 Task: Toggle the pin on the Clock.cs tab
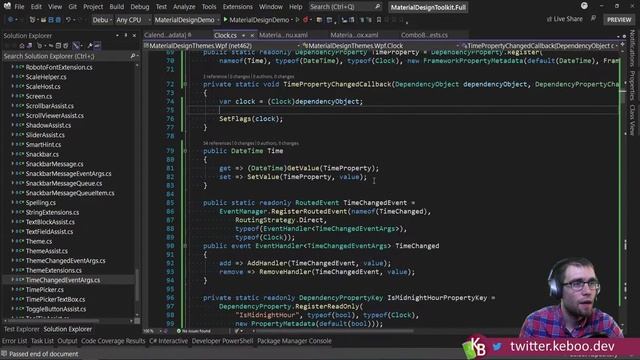click(x=243, y=36)
